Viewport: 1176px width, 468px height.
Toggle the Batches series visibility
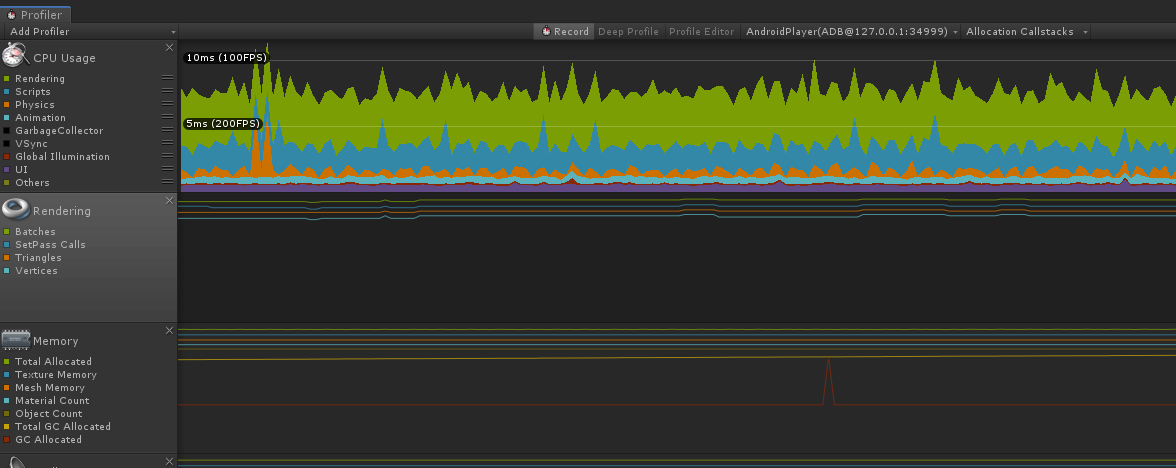point(6,232)
